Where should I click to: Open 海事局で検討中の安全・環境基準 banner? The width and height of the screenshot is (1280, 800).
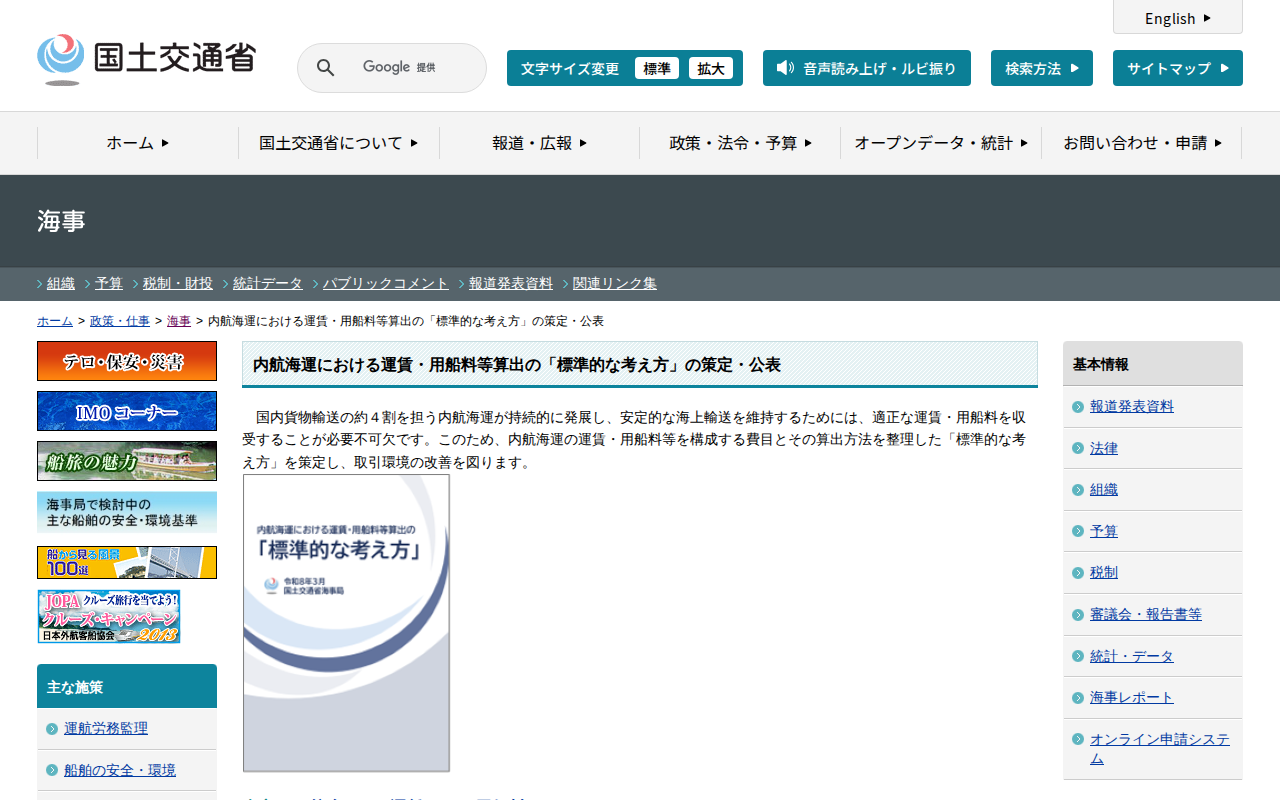click(x=127, y=513)
